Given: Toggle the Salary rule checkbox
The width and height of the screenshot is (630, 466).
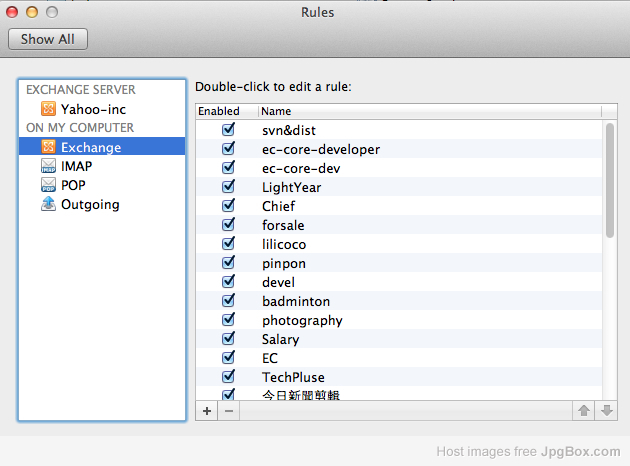Looking at the screenshot, I should 228,339.
